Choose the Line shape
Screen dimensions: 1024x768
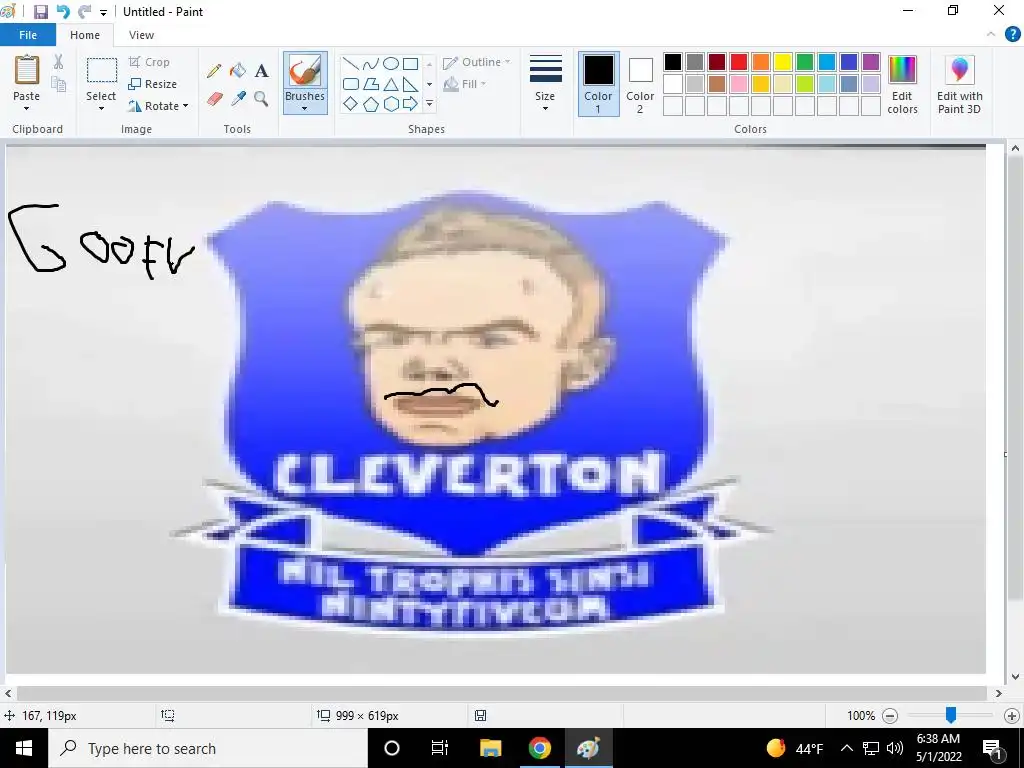(351, 64)
